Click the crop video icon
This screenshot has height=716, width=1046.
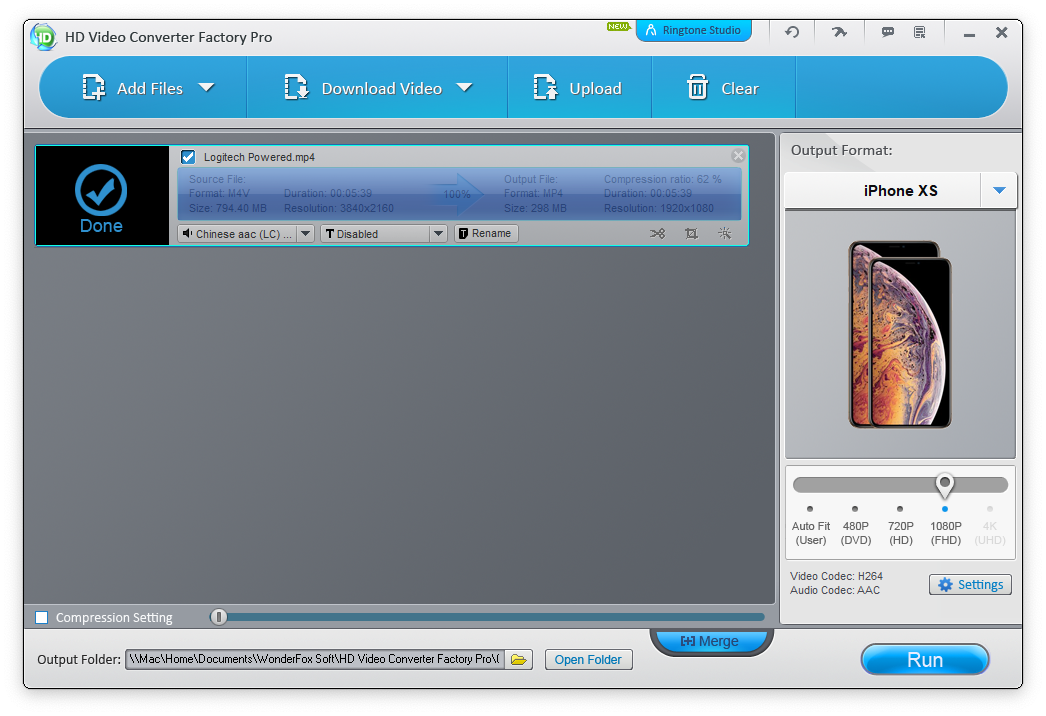click(691, 234)
